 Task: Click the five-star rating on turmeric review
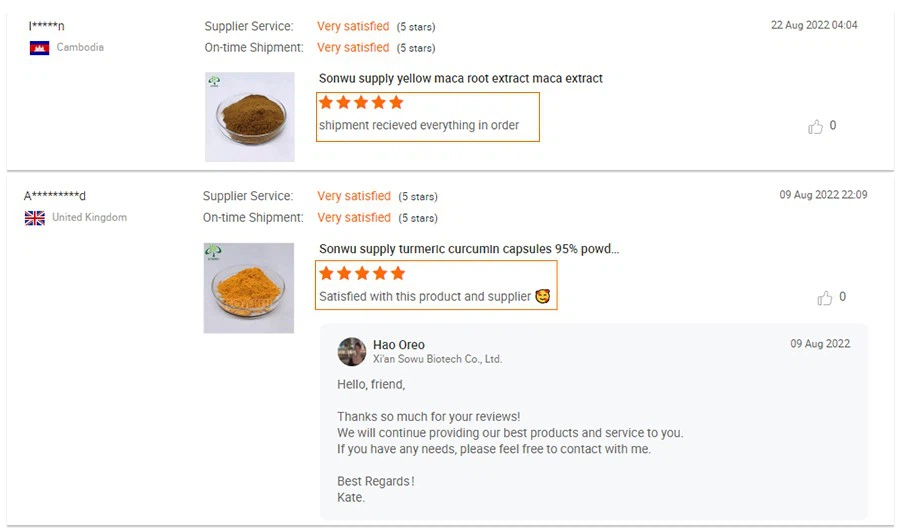[362, 273]
